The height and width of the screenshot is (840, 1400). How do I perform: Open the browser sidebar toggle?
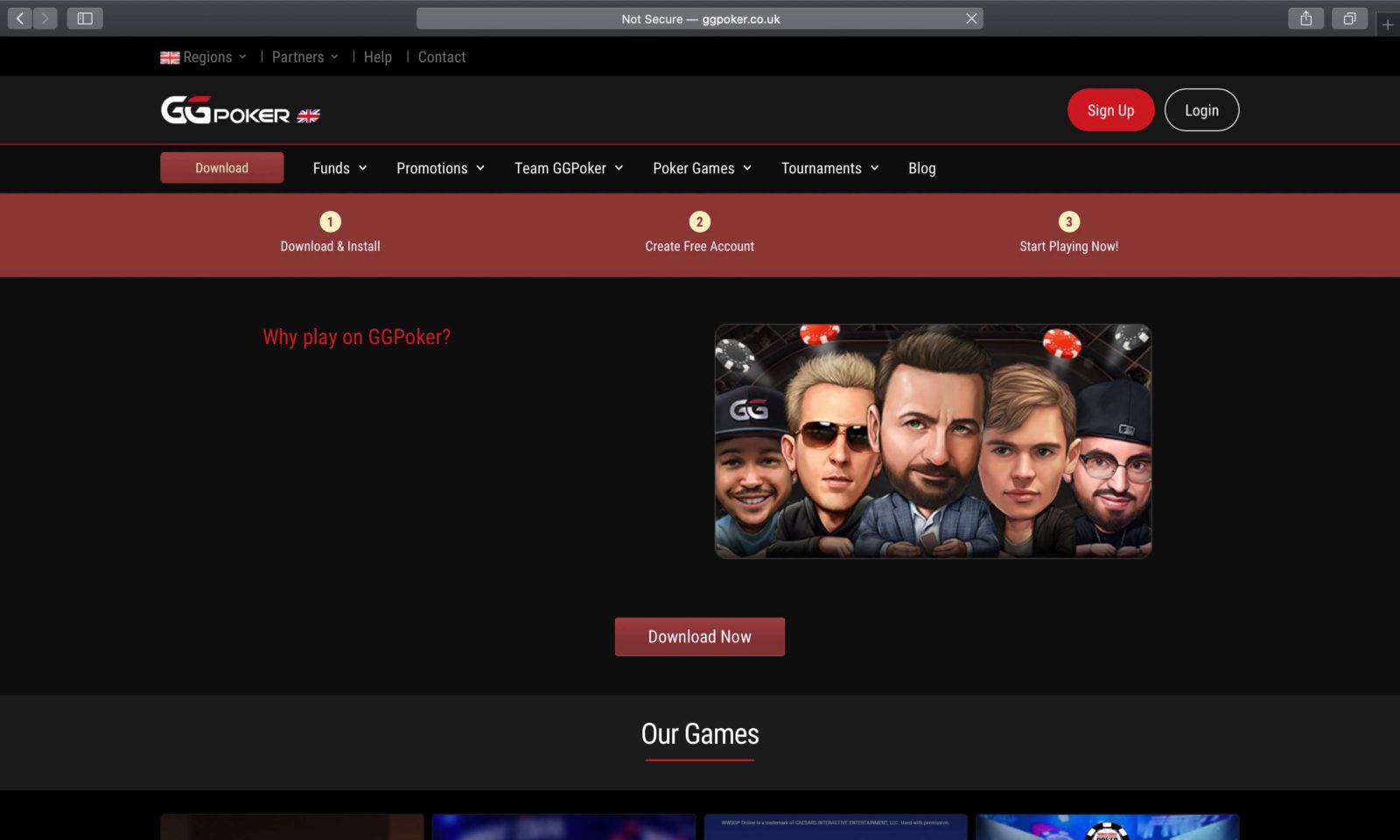[x=85, y=17]
